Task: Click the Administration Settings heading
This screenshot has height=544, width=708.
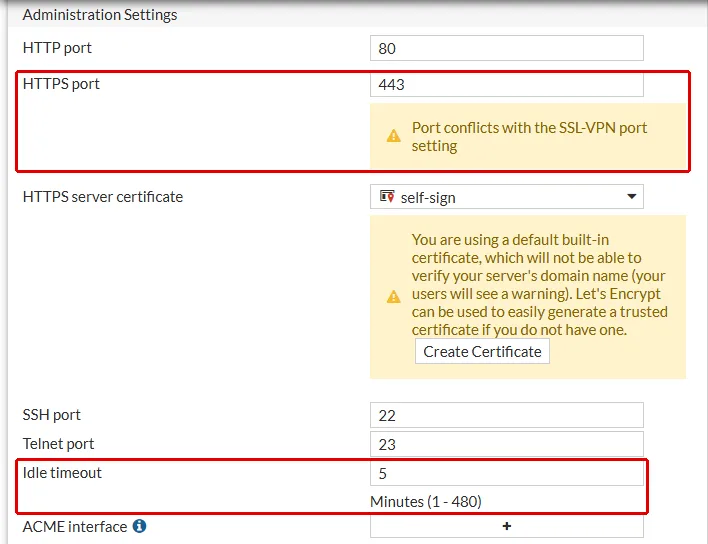Action: (100, 15)
